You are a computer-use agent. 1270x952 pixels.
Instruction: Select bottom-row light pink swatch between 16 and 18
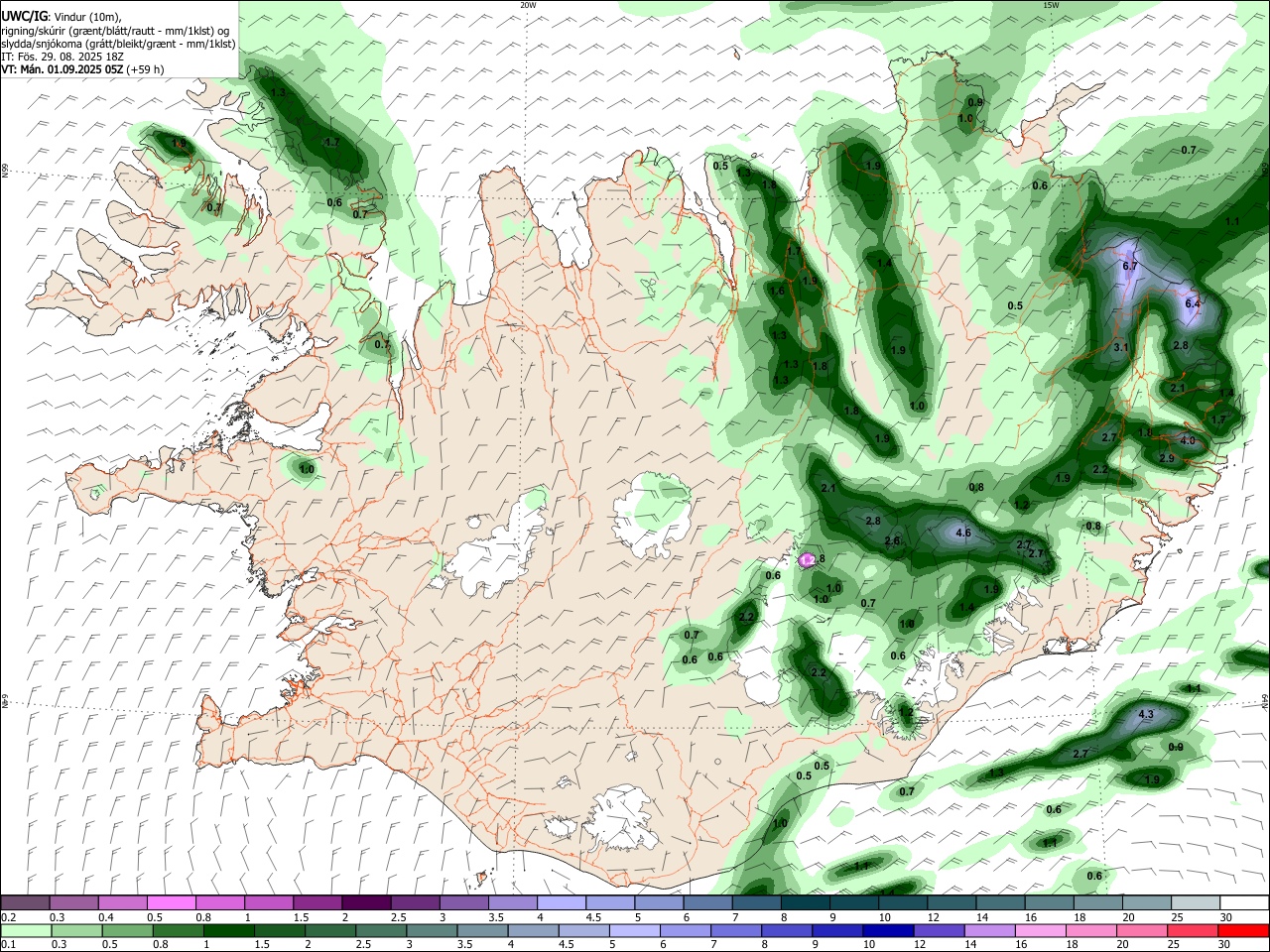[x=1041, y=930]
